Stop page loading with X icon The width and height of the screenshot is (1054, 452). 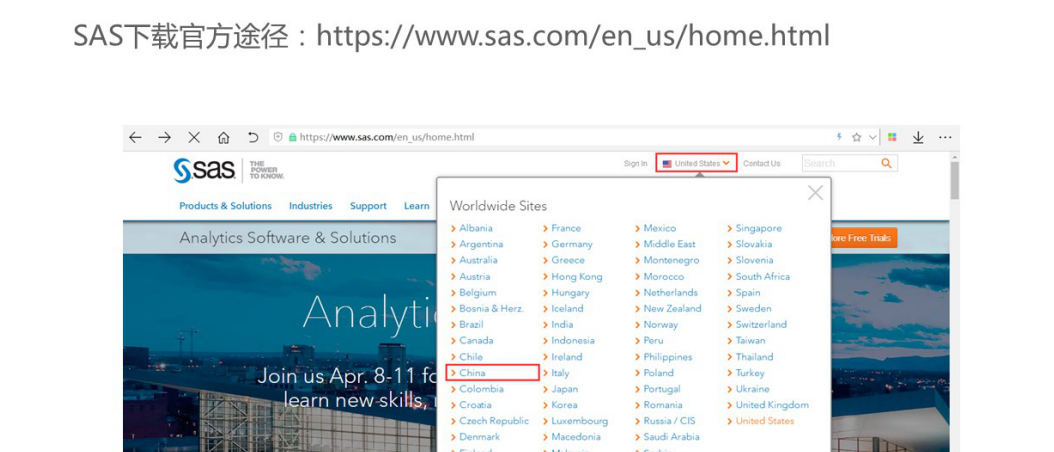[x=194, y=138]
